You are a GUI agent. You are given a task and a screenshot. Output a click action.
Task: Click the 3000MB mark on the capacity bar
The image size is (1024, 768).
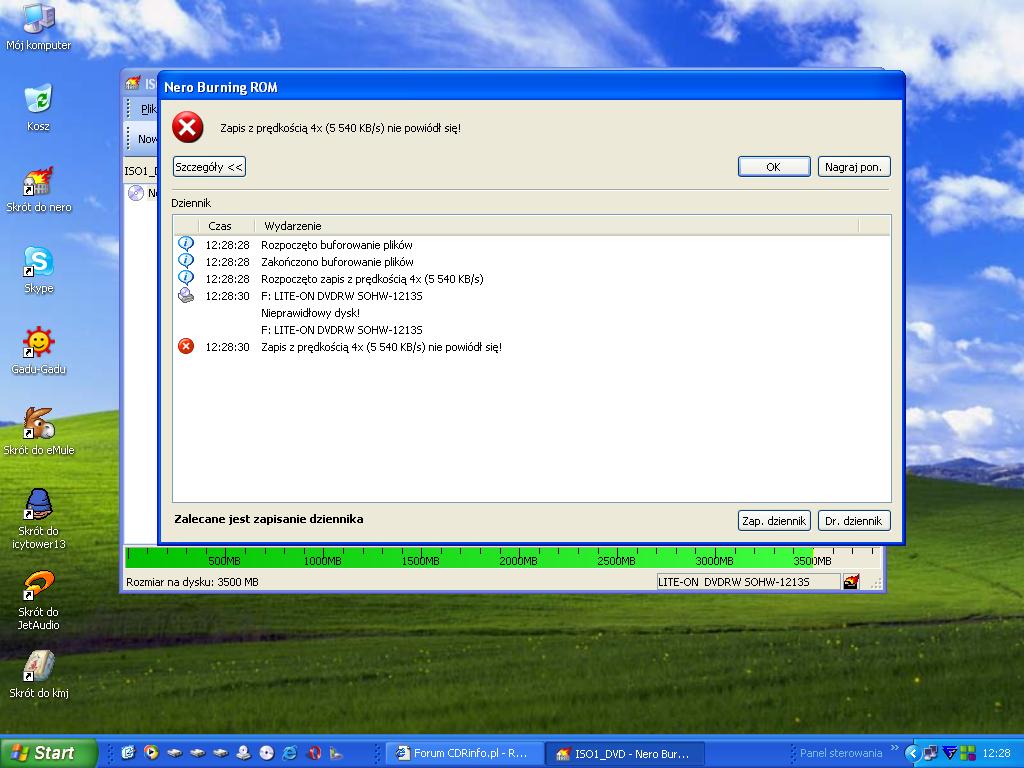714,561
